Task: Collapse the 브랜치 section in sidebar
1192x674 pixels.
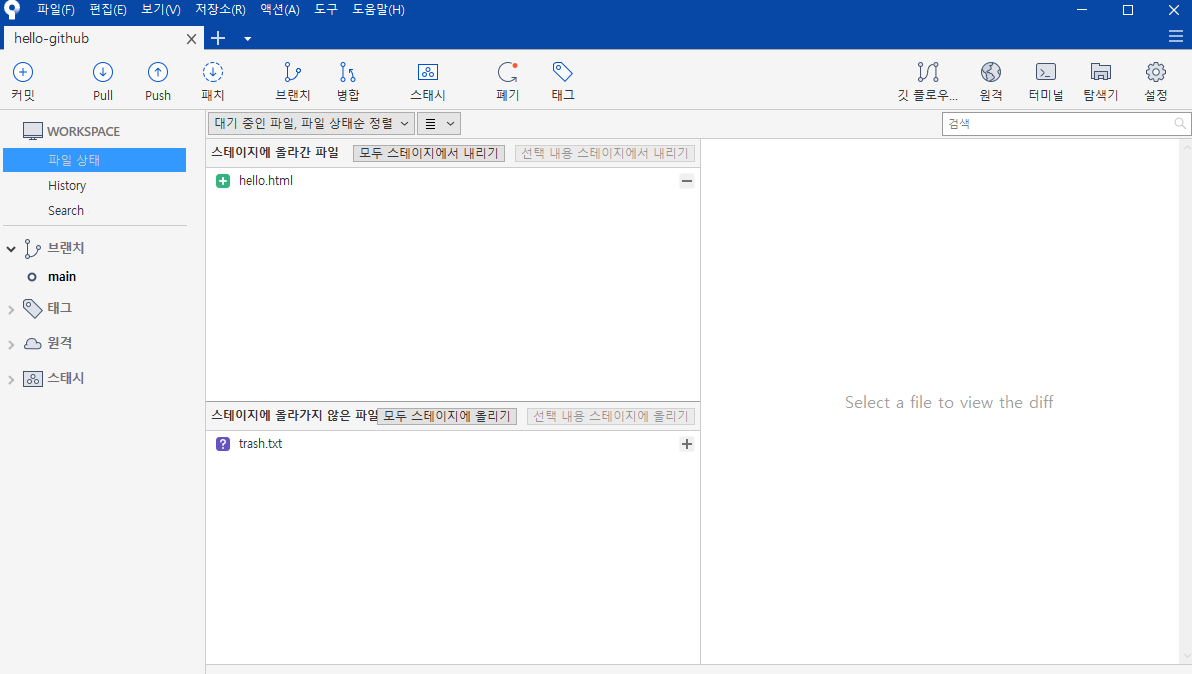Action: (11, 248)
